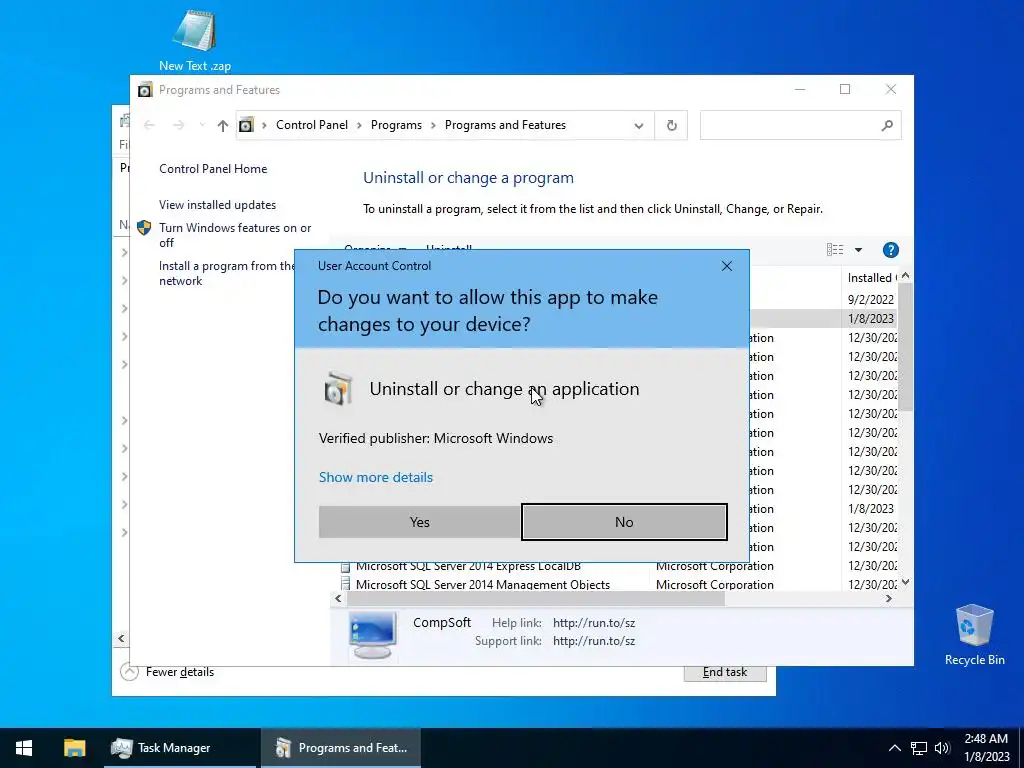Click Programs and Features taskbar button
This screenshot has width=1024, height=768.
click(341, 748)
